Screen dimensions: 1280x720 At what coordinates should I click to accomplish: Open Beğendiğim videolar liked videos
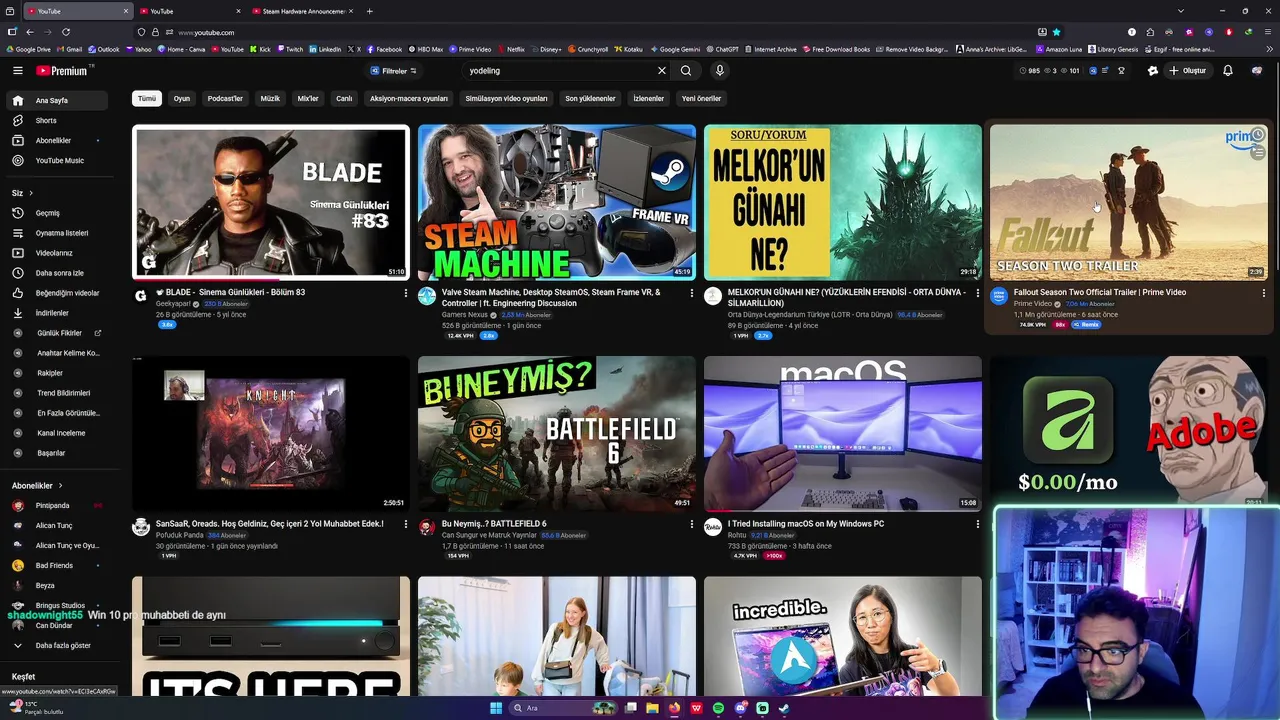click(x=55, y=293)
